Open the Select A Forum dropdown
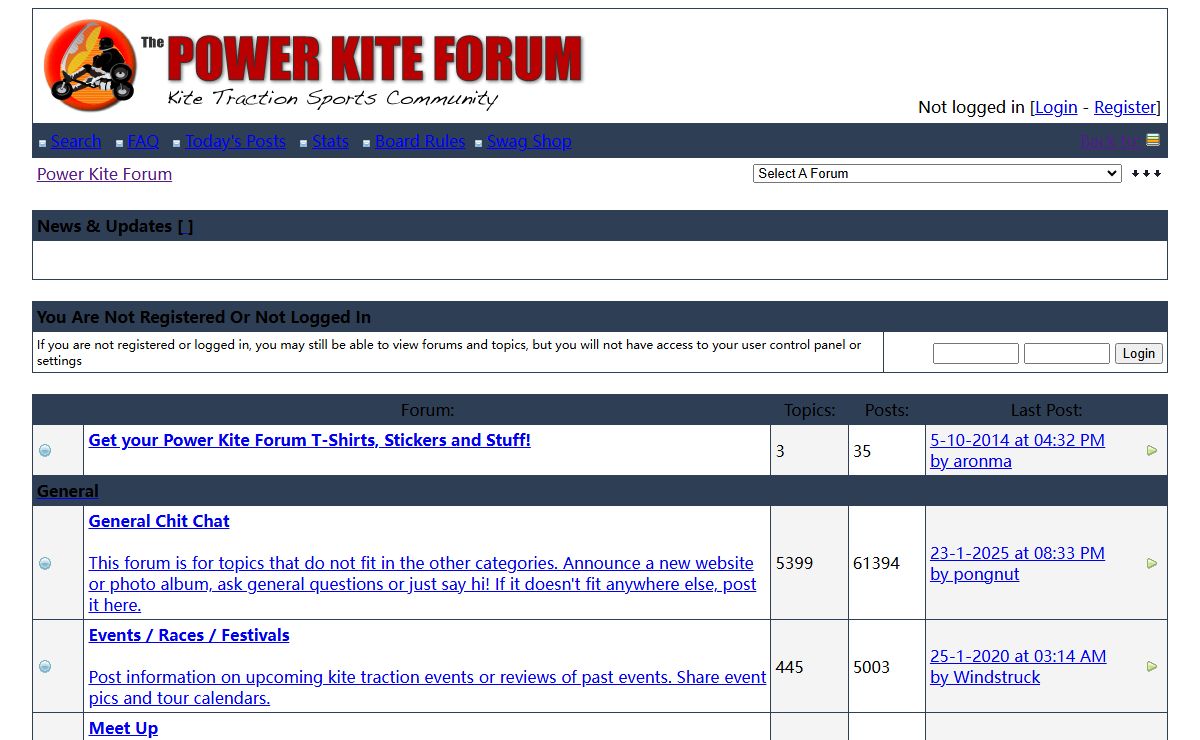The height and width of the screenshot is (740, 1200). (x=936, y=174)
